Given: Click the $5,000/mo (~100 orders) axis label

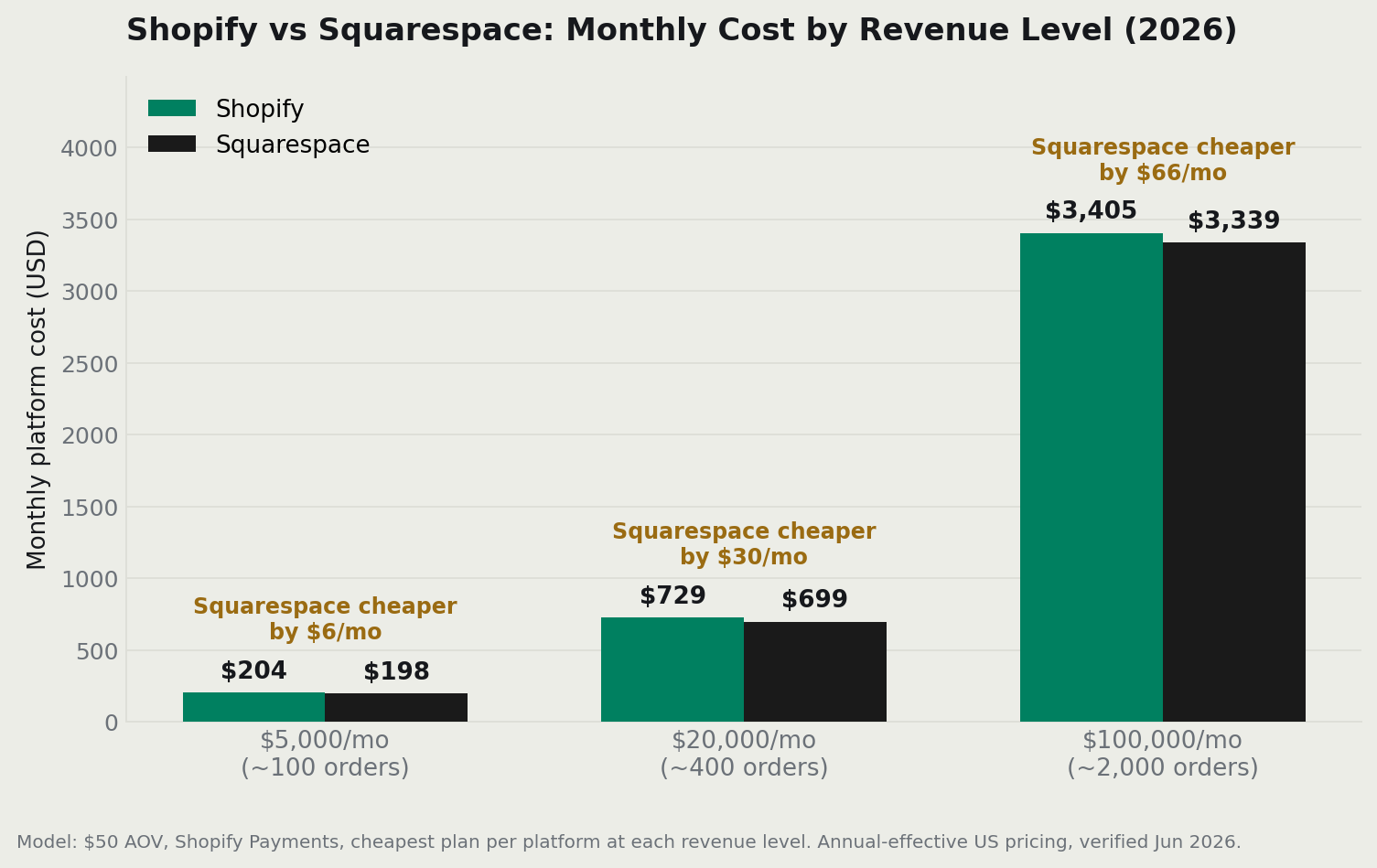Looking at the screenshot, I should click(x=325, y=755).
